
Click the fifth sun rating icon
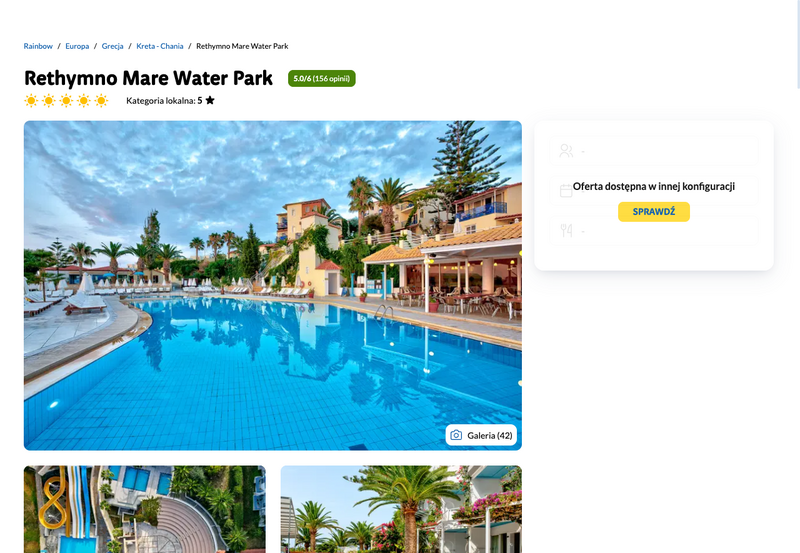(x=102, y=100)
